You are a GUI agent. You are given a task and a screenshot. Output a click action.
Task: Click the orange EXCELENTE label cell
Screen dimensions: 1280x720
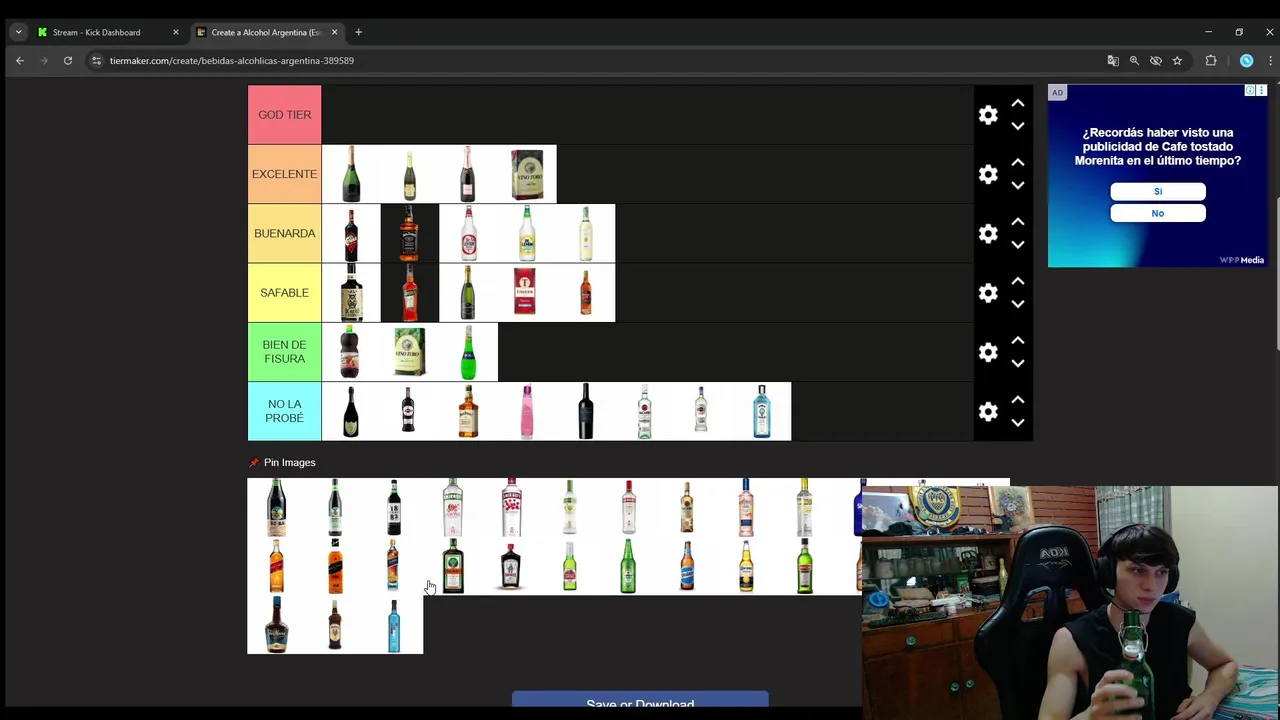285,174
